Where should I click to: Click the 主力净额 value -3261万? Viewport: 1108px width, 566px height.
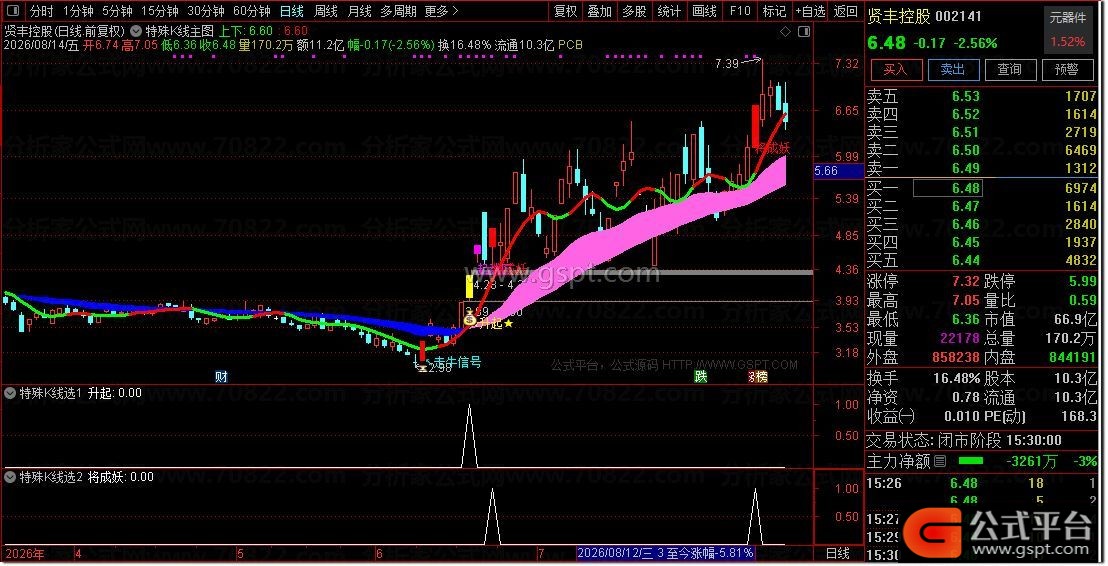coord(1032,461)
